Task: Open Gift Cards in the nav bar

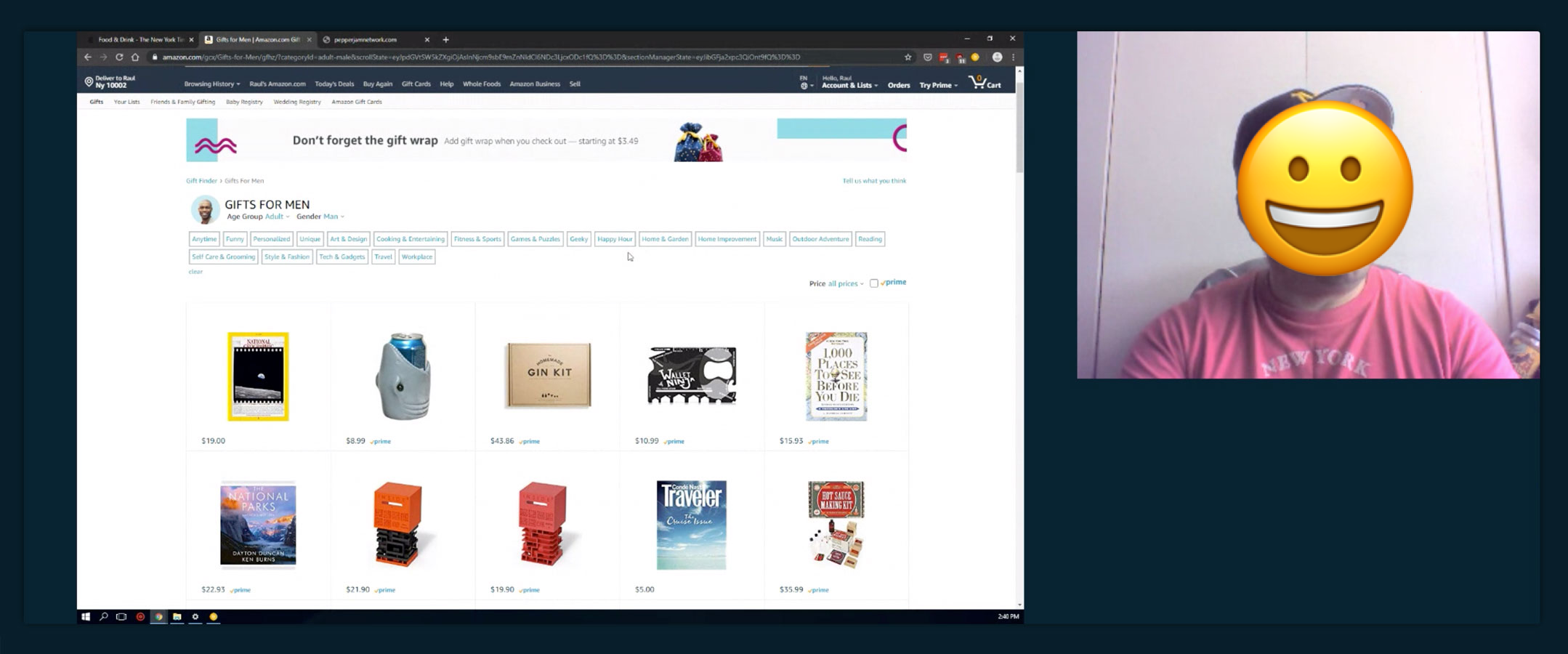Action: click(x=416, y=84)
